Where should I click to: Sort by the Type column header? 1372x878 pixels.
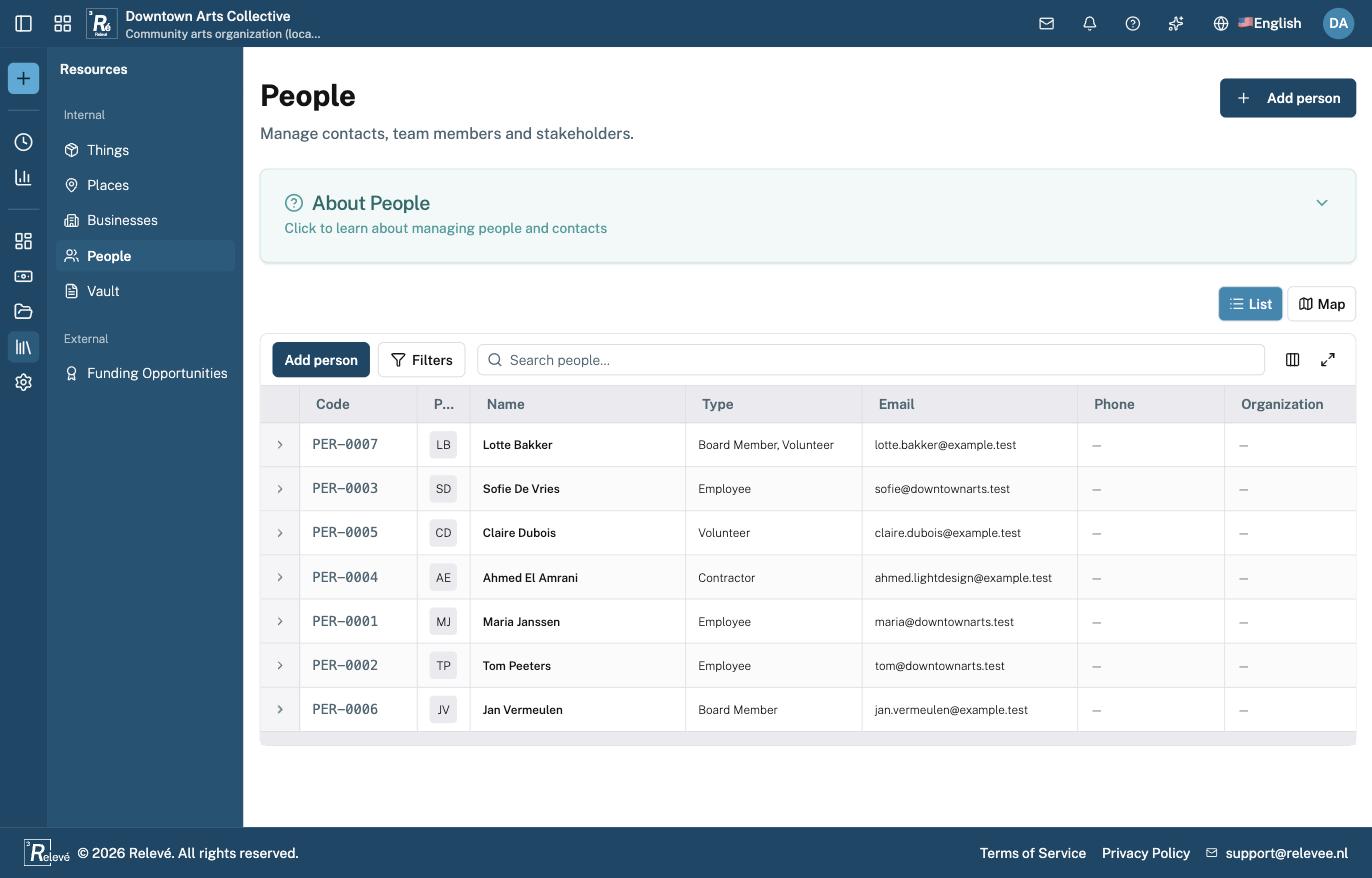[x=774, y=404]
